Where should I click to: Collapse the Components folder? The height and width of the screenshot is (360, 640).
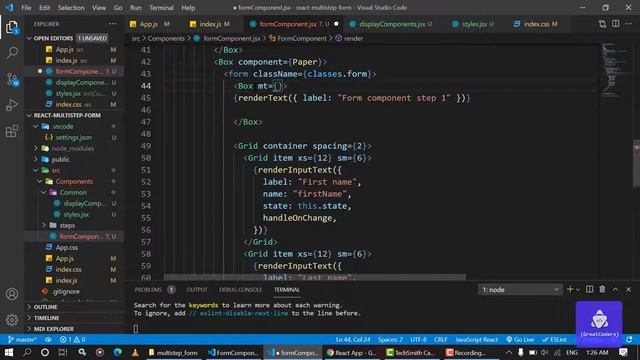coord(40,181)
